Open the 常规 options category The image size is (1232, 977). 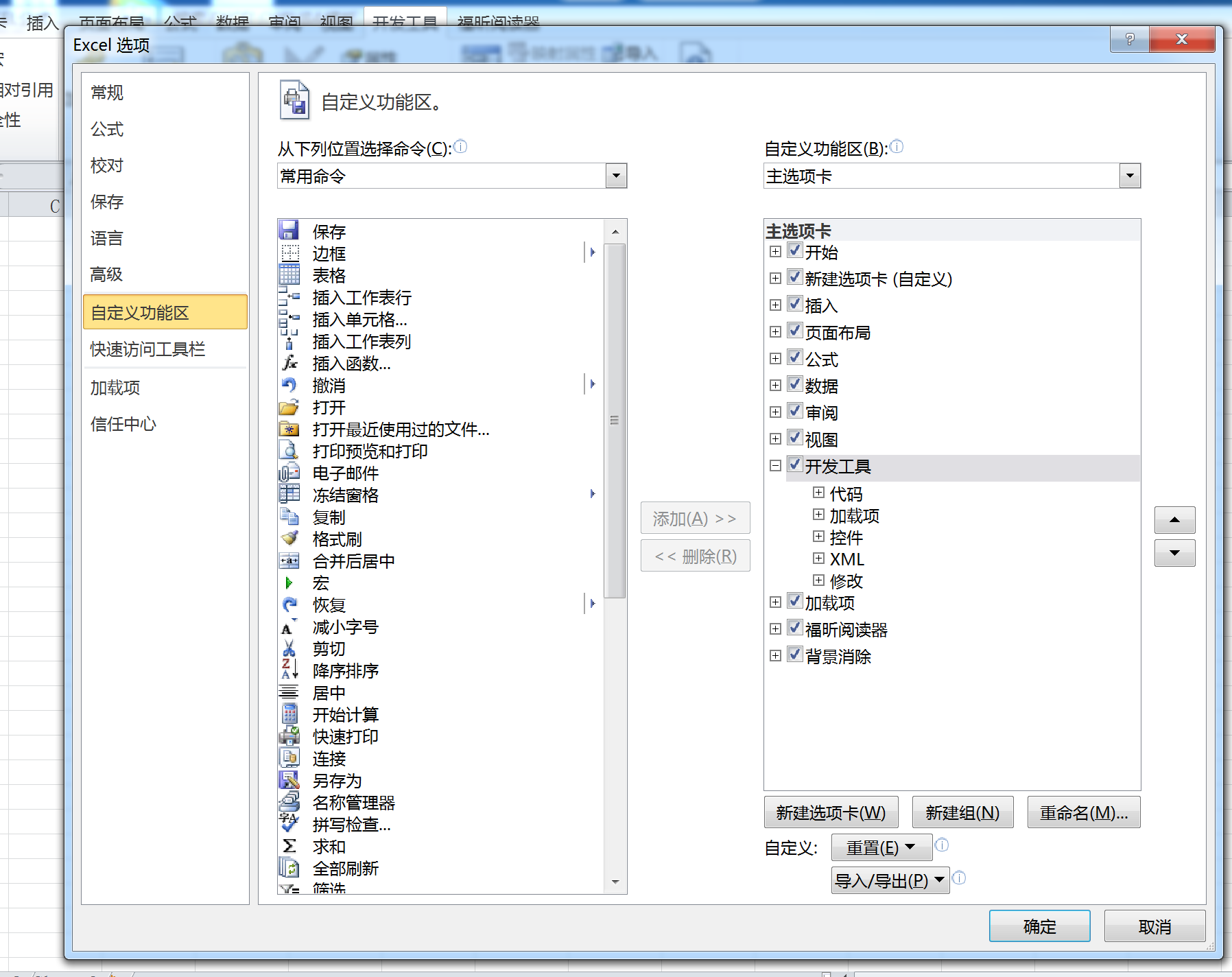coord(165,93)
